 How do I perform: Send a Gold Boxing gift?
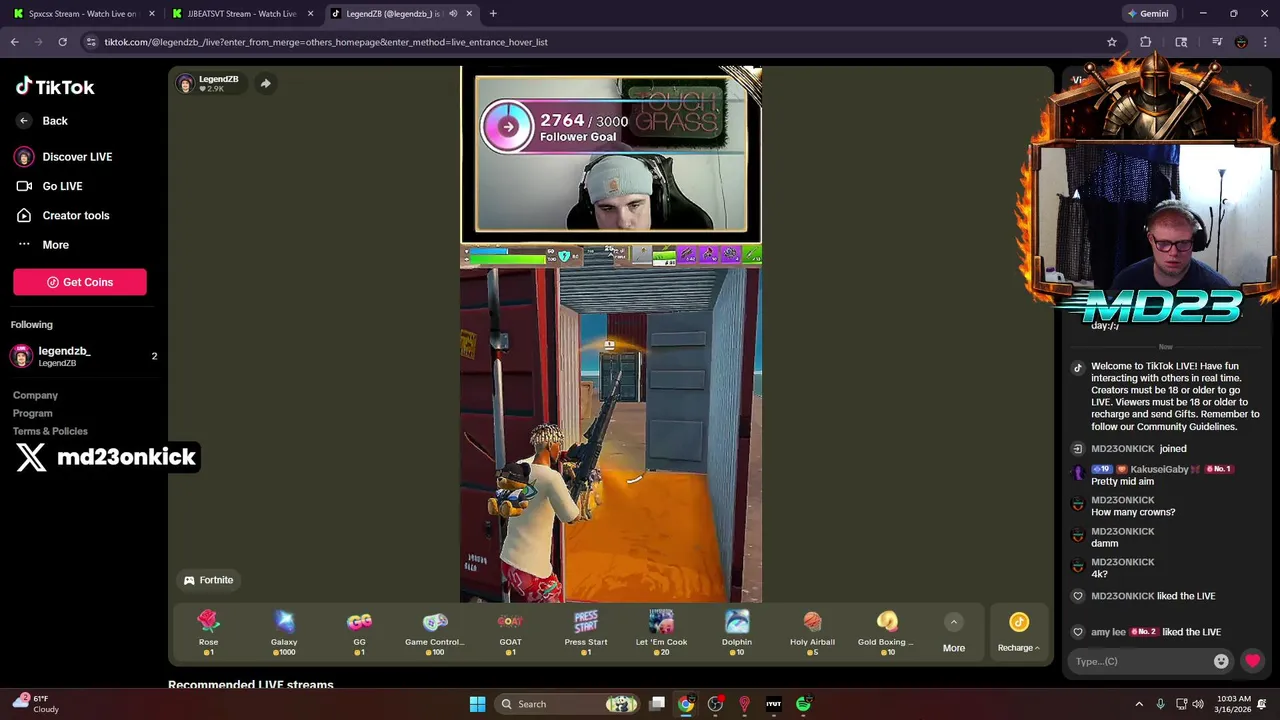click(887, 633)
